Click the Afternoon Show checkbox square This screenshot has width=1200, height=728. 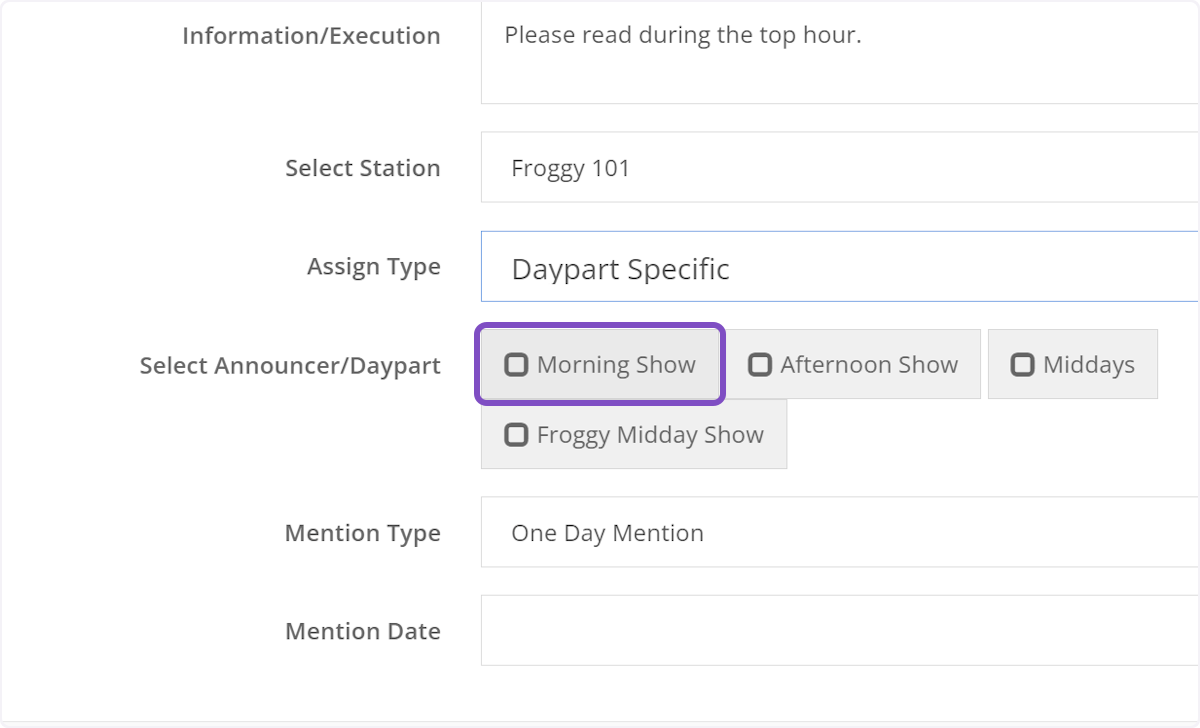[x=761, y=364]
